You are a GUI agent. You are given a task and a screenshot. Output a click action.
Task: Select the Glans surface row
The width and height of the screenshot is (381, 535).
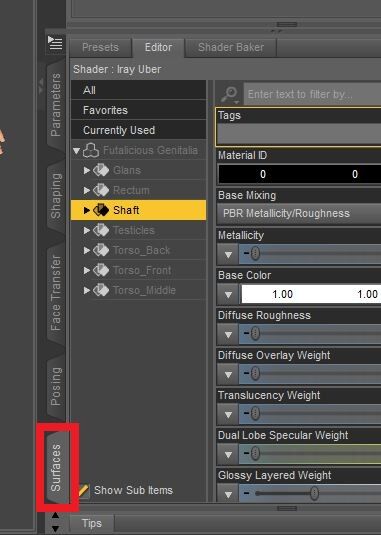138,170
